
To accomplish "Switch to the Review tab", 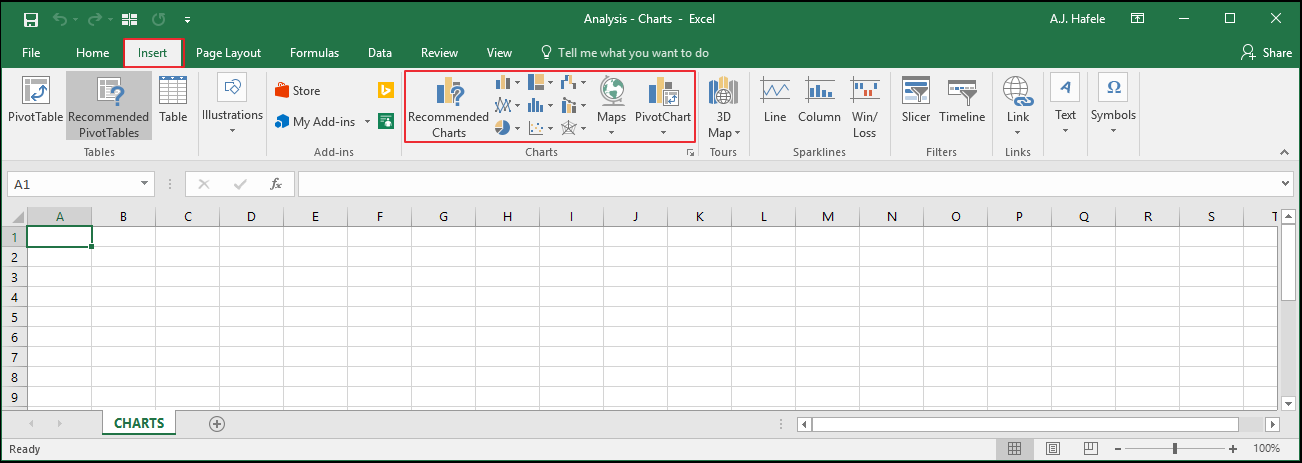I will pos(439,53).
